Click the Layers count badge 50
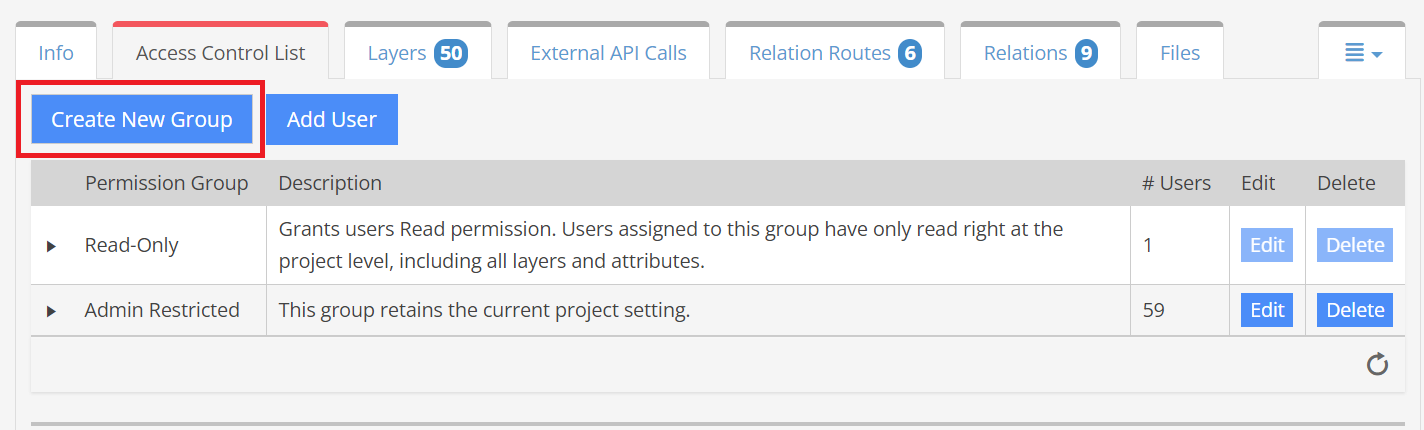The width and height of the screenshot is (1424, 430). pos(451,53)
